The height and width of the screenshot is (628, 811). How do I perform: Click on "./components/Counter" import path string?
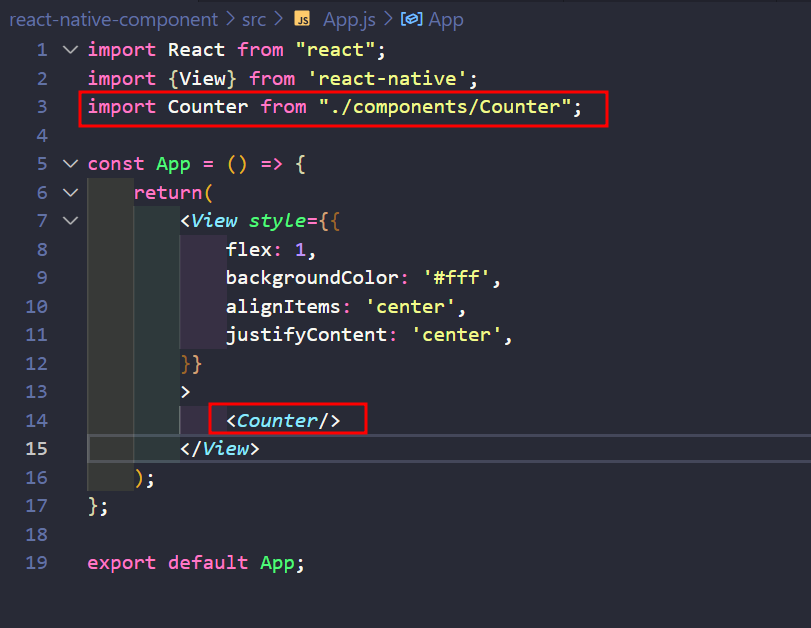445,107
